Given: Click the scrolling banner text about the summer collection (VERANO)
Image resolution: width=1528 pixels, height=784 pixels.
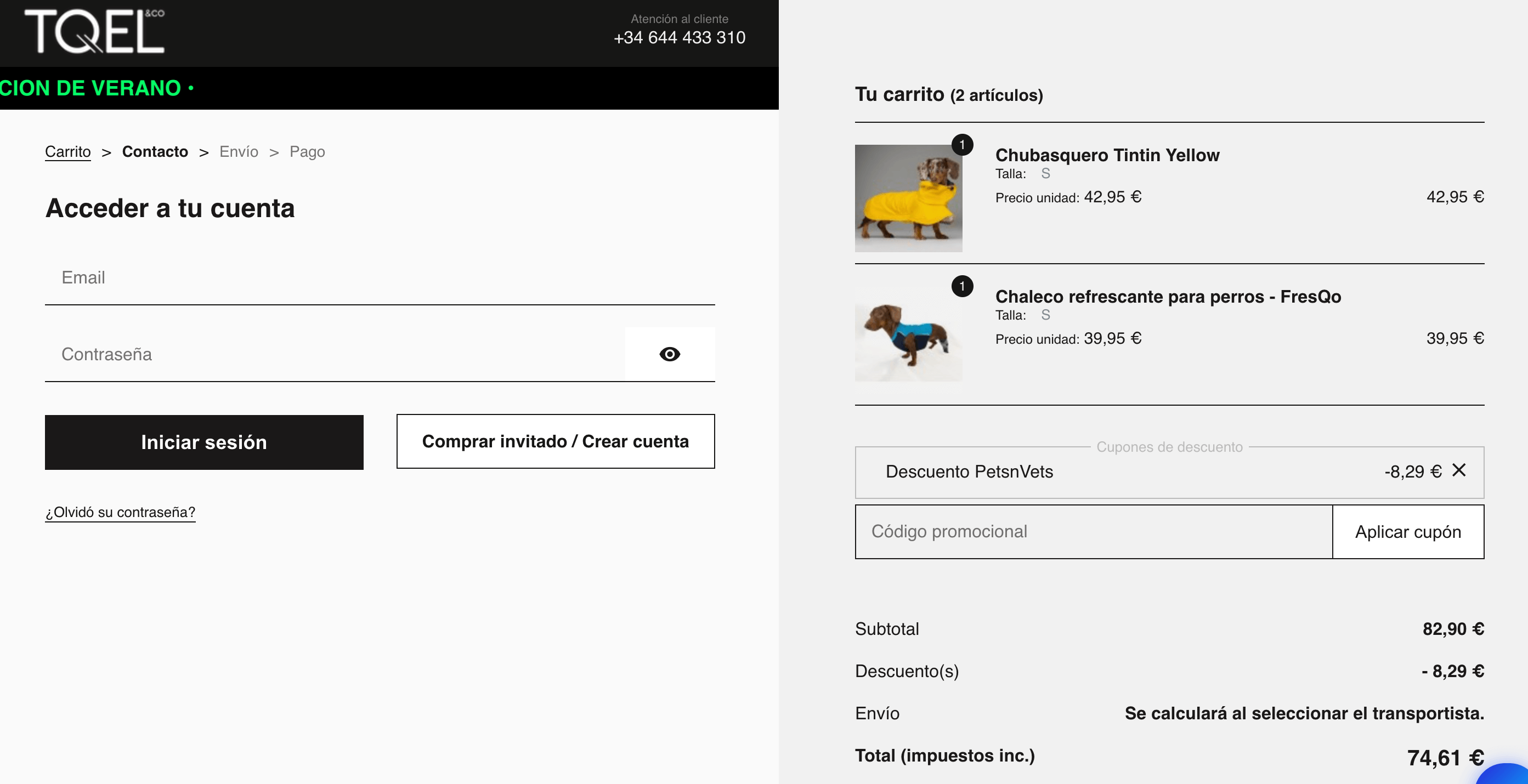Looking at the screenshot, I should tap(97, 88).
